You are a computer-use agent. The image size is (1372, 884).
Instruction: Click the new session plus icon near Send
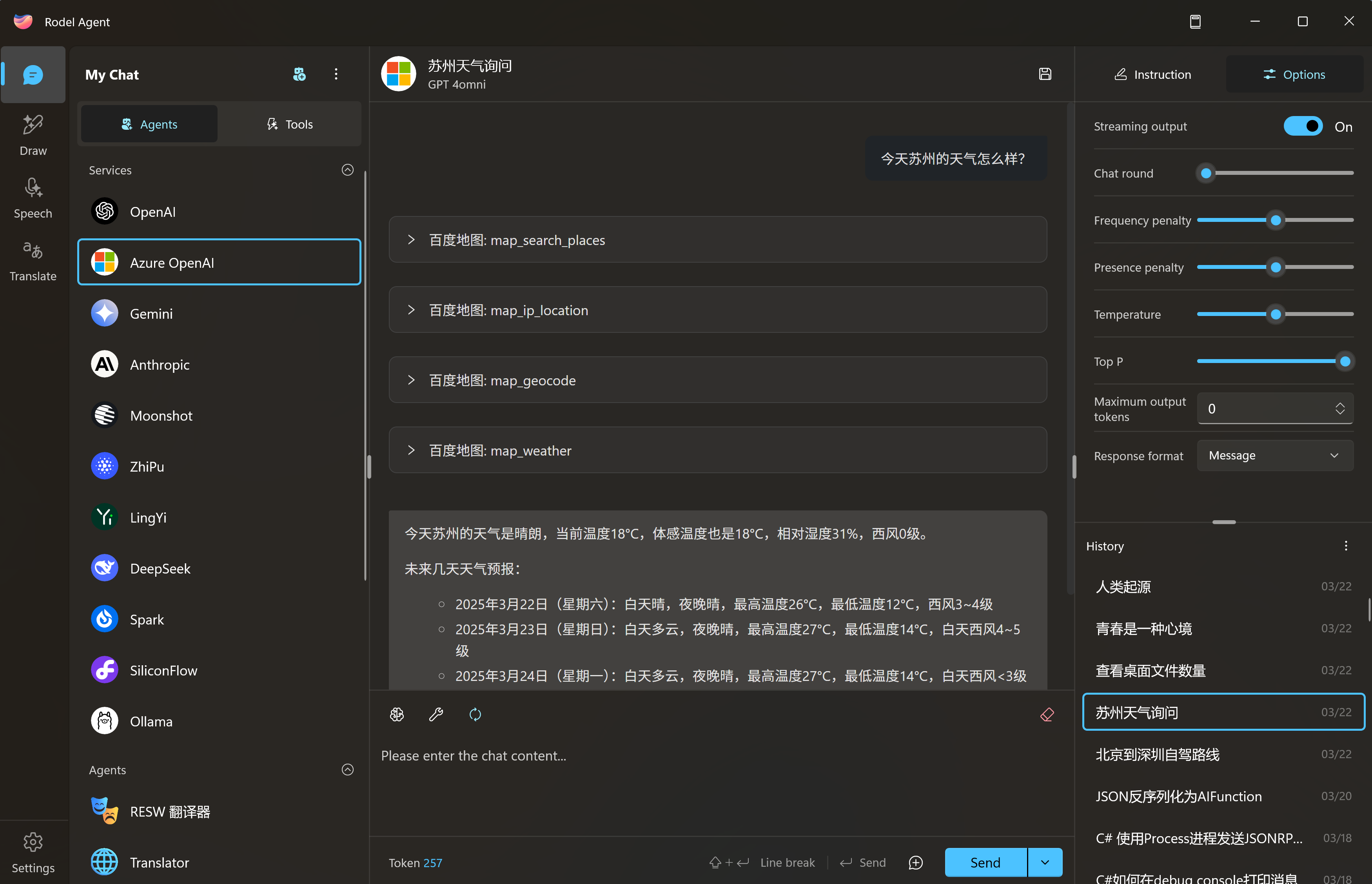point(916,862)
